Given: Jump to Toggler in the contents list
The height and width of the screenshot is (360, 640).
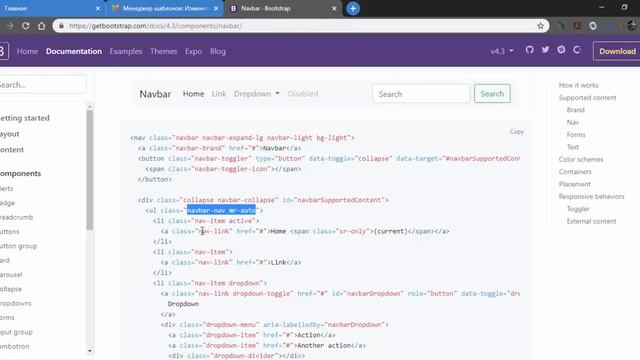Looking at the screenshot, I should (578, 209).
